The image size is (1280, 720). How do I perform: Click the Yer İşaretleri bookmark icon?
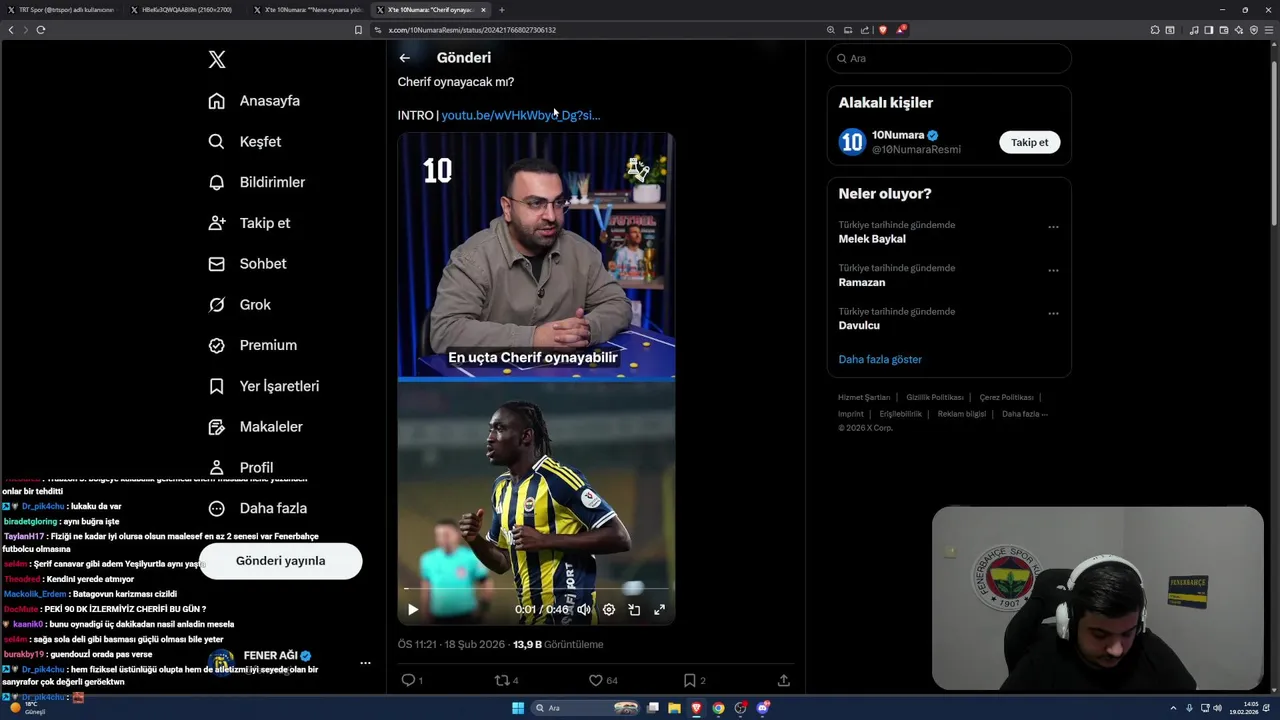[216, 386]
